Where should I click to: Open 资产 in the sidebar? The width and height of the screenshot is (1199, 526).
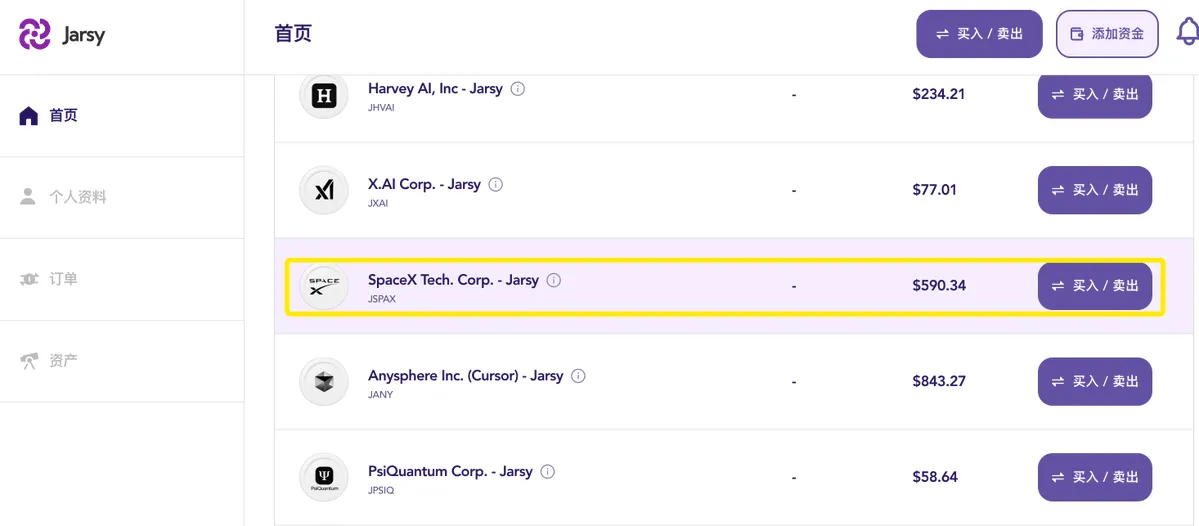[x=63, y=361]
